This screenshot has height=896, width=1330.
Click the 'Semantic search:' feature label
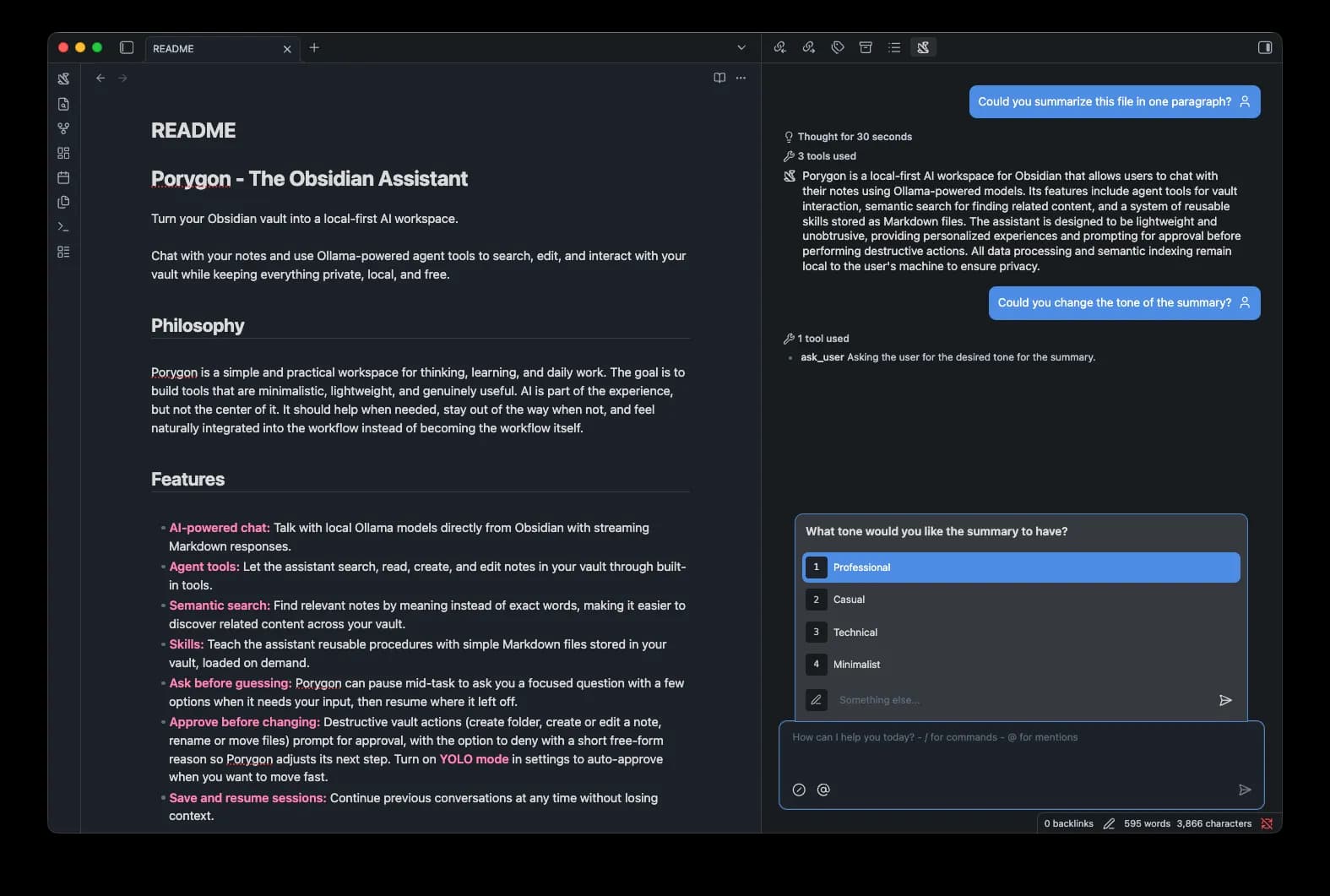[x=220, y=605]
